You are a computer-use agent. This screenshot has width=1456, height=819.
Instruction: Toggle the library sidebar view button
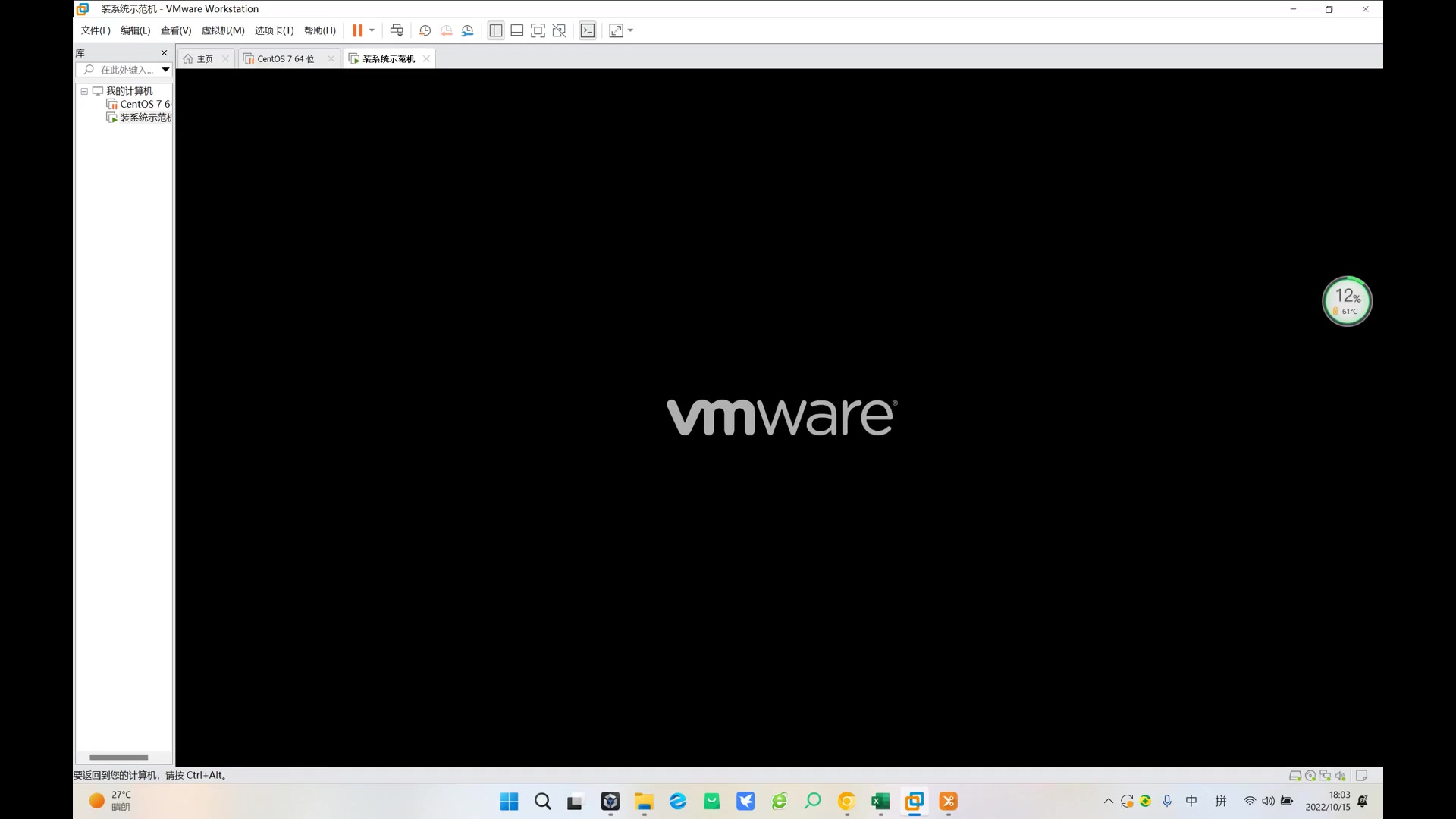click(x=495, y=30)
